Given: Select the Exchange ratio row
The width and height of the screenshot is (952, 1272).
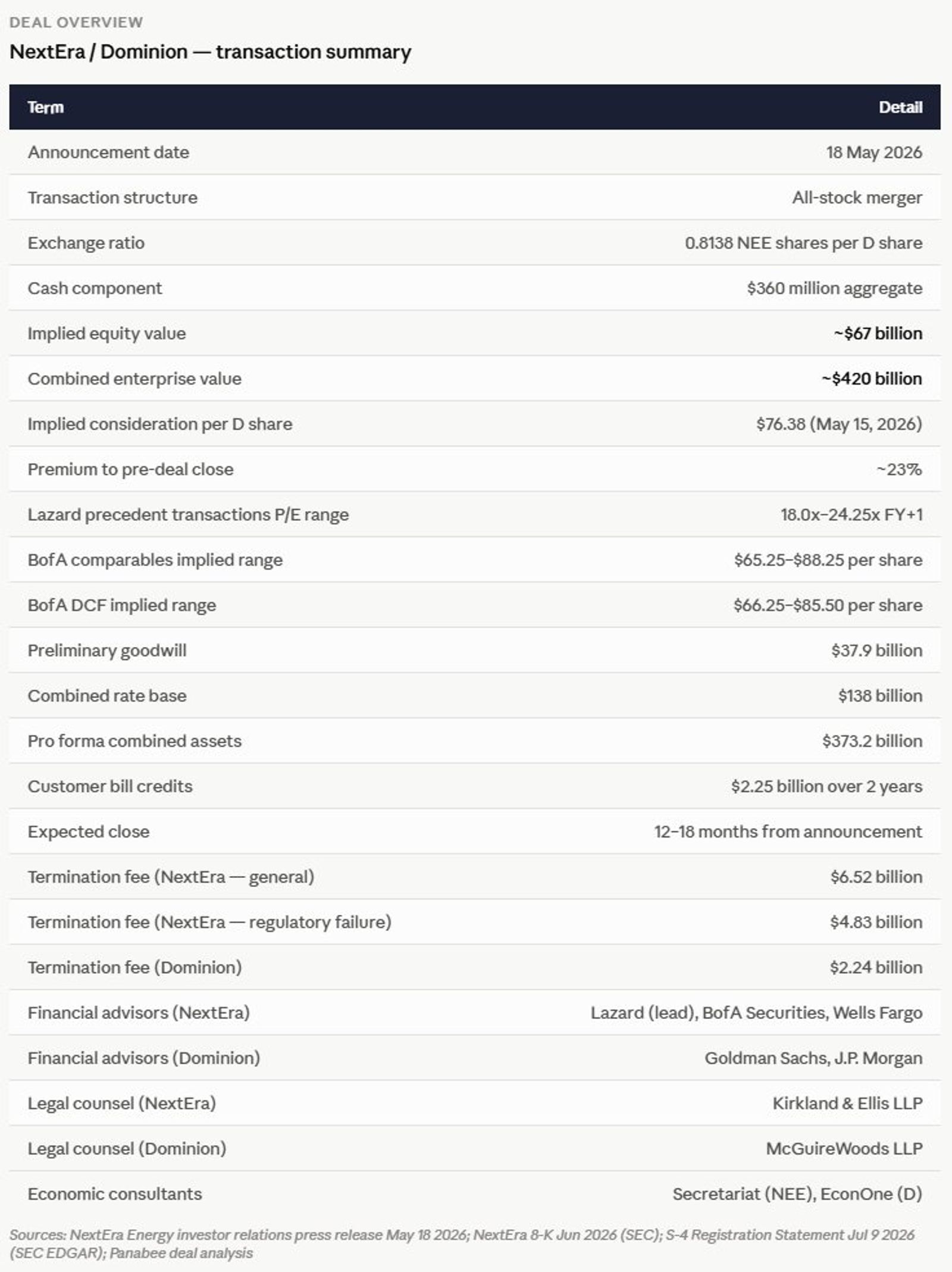Looking at the screenshot, I should click(475, 243).
